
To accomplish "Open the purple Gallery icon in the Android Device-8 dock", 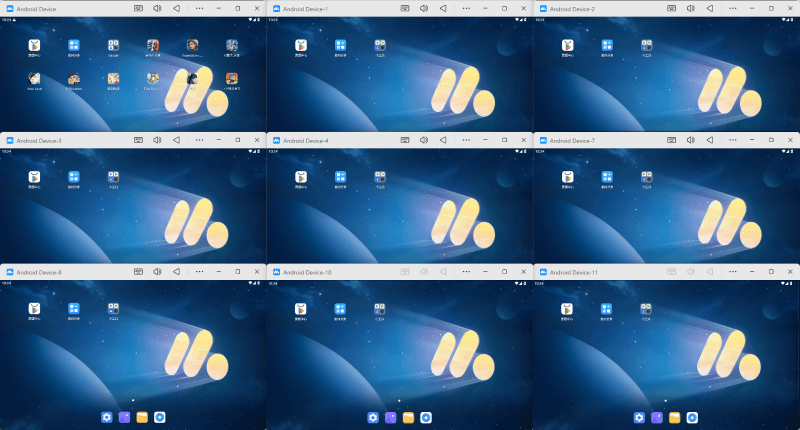I will pyautogui.click(x=124, y=417).
